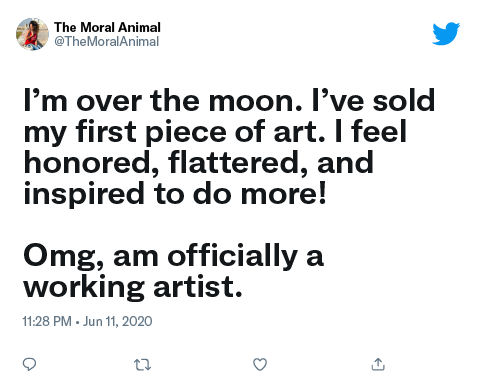Screen dimensions: 480x391
Task: Click the word "officially" in the tweet
Action: coord(232,257)
